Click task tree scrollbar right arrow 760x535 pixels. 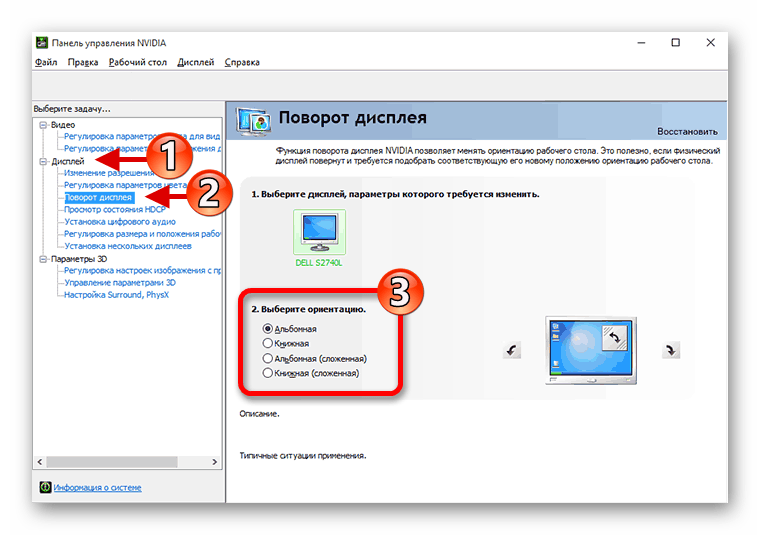tap(215, 462)
